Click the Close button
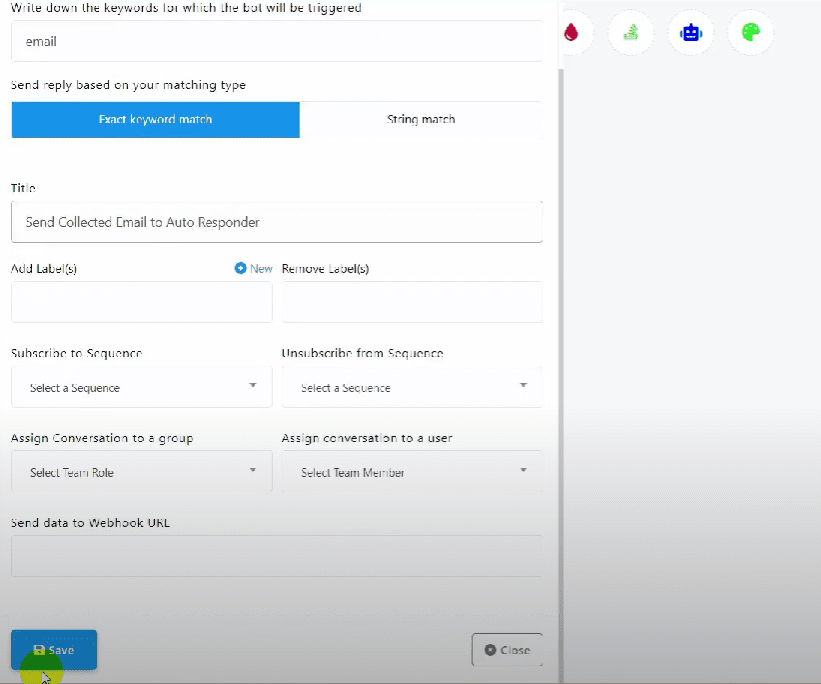Screen dimensions: 821x684 507,650
